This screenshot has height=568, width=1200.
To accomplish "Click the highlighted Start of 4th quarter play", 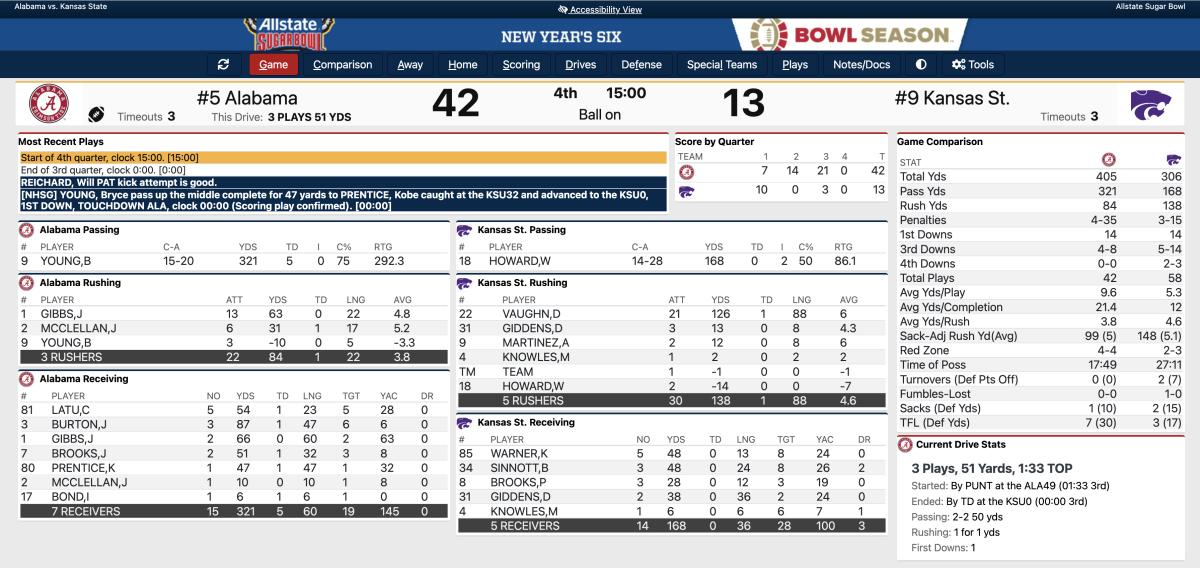I will click(x=342, y=157).
